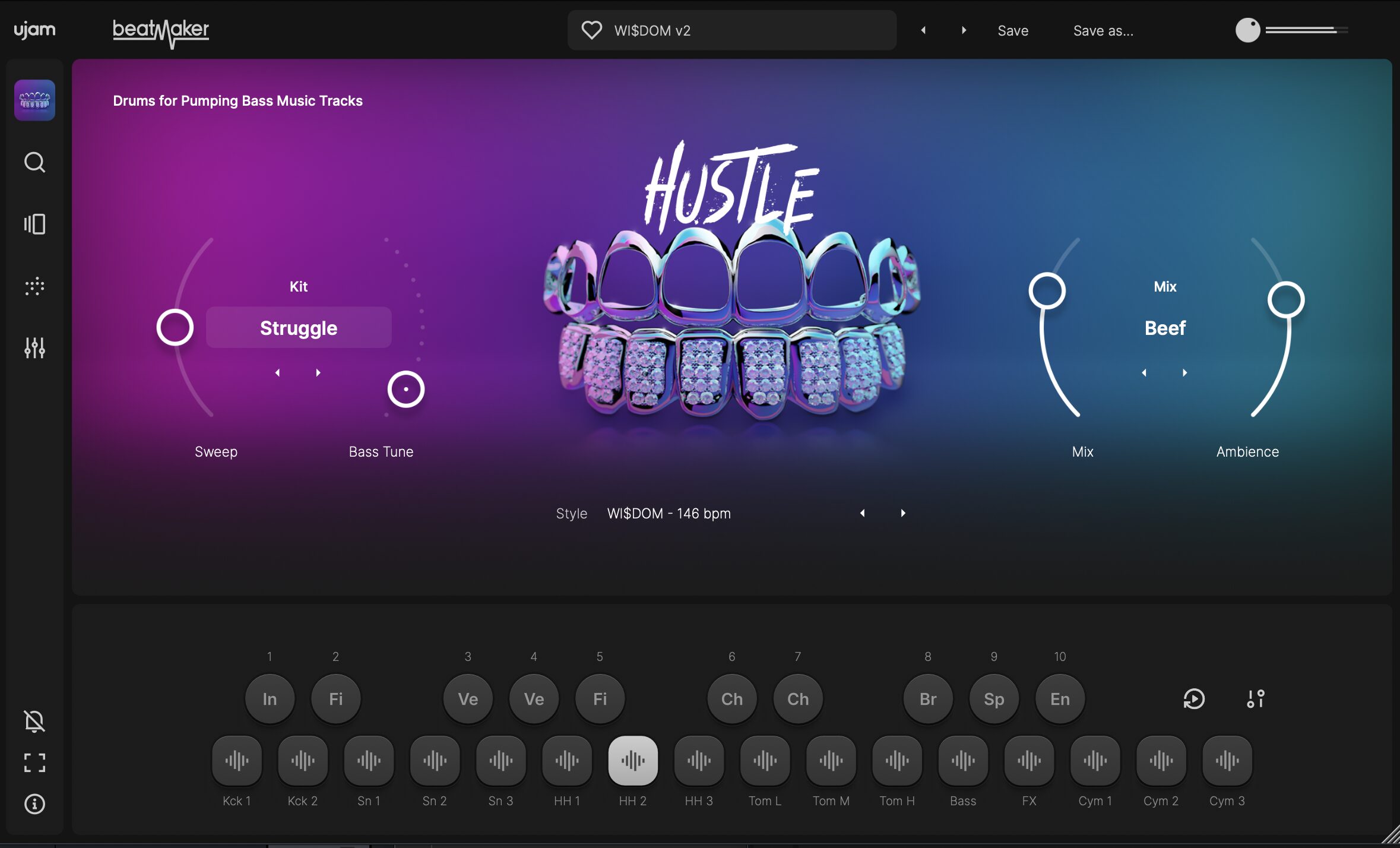Select previous kit arrow
Image resolution: width=1400 pixels, height=848 pixels.
[x=277, y=373]
